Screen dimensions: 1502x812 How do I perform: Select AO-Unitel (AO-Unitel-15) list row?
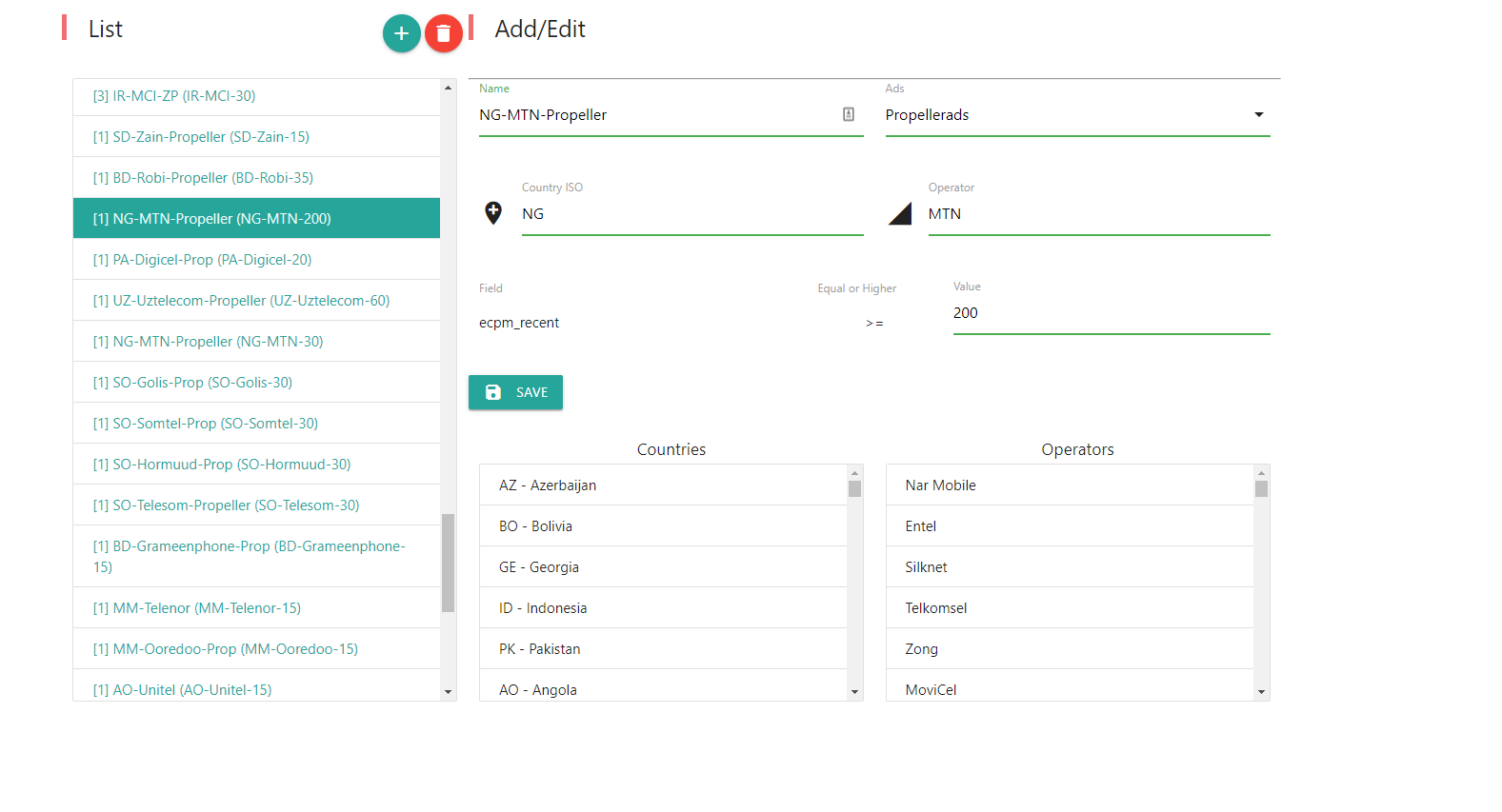point(256,687)
